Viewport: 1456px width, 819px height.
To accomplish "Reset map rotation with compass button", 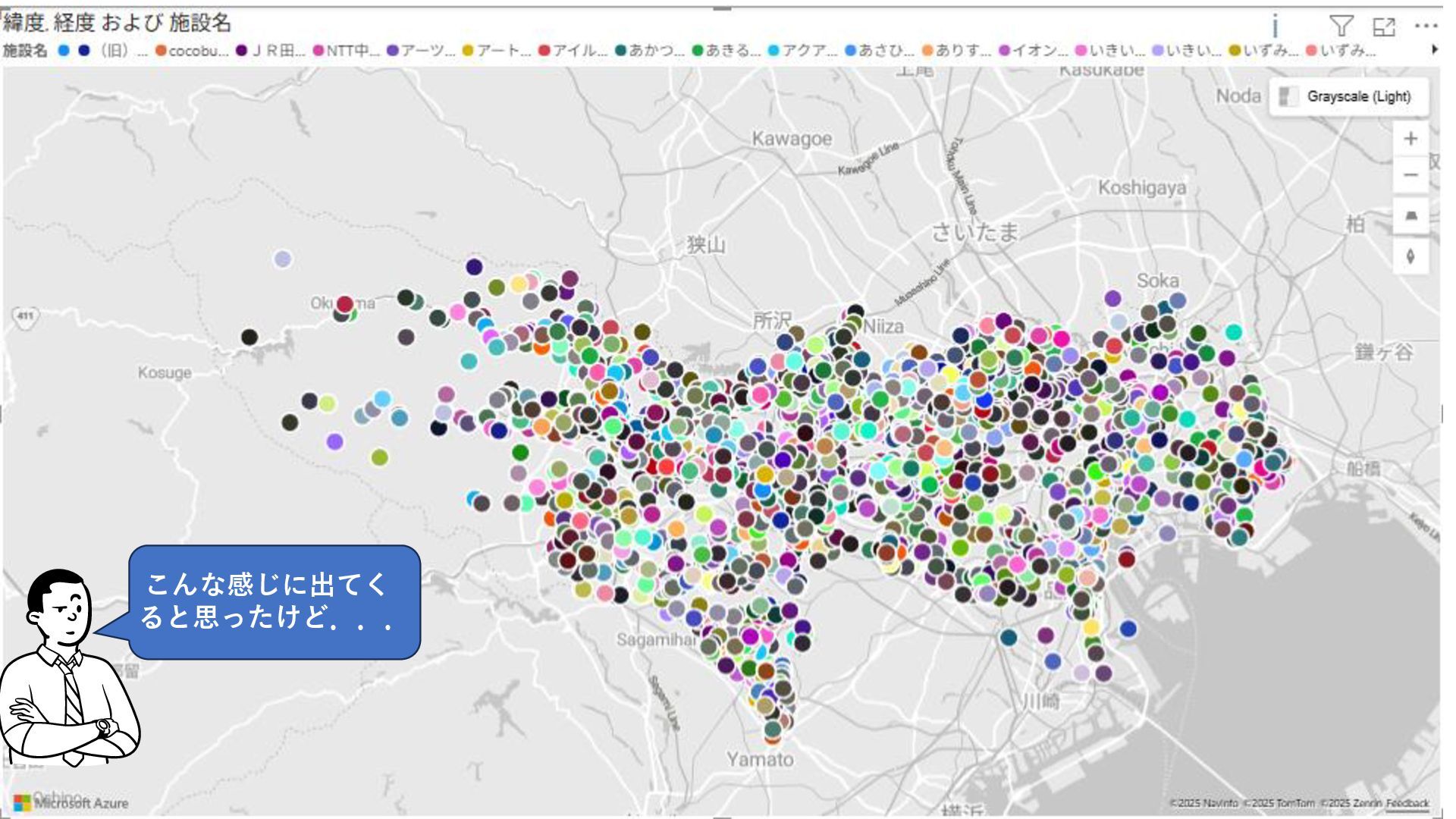I will tap(1410, 256).
